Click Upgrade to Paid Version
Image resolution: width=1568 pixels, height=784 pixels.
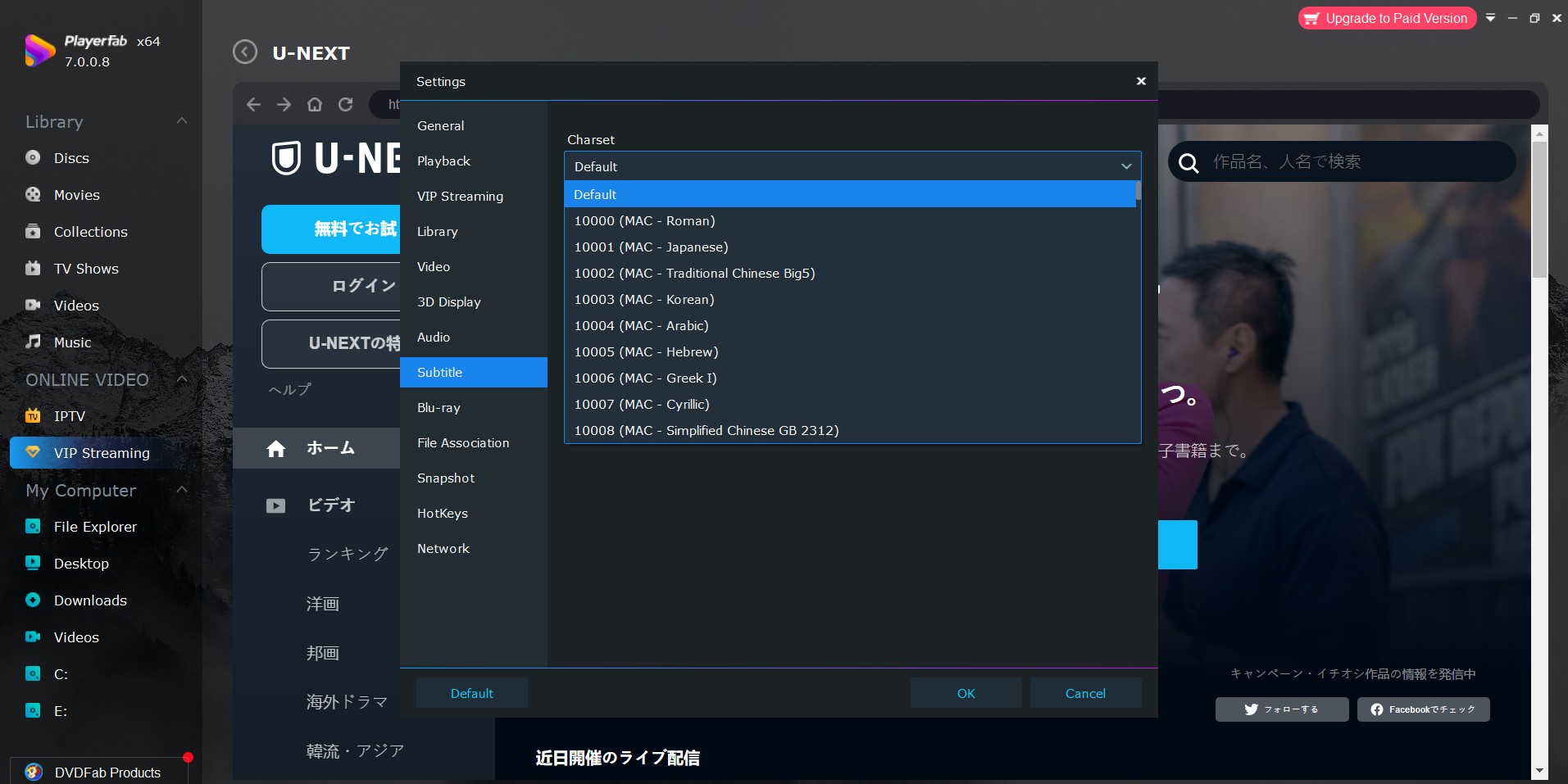coord(1387,18)
